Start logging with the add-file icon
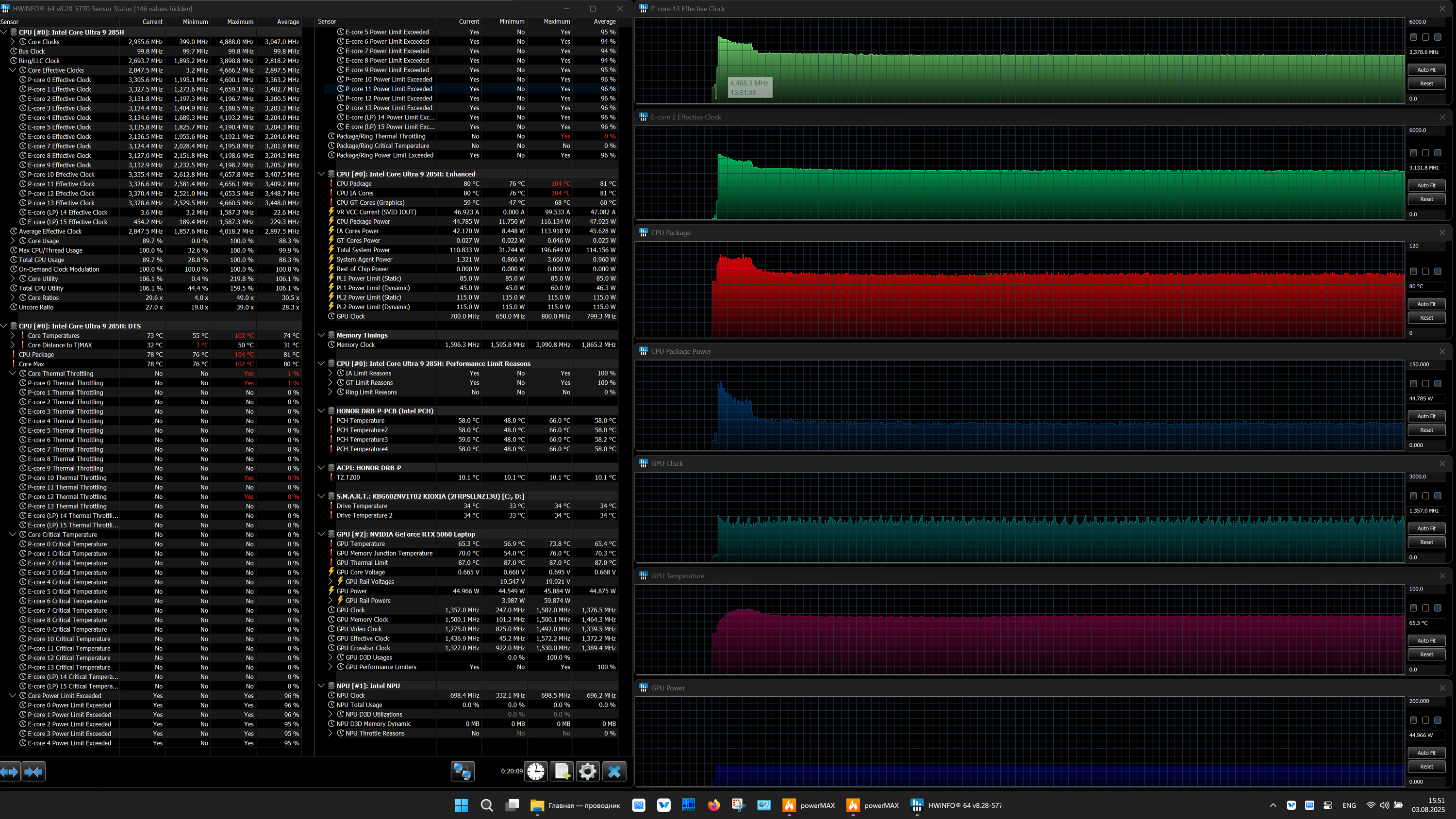The height and width of the screenshot is (819, 1456). pos(562,771)
